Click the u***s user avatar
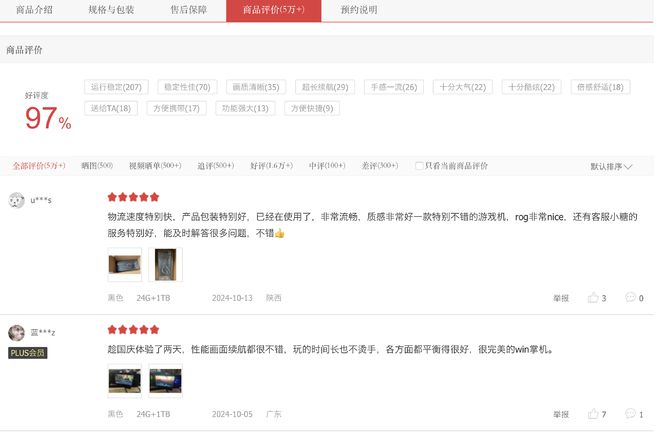660x433 pixels. click(x=17, y=200)
